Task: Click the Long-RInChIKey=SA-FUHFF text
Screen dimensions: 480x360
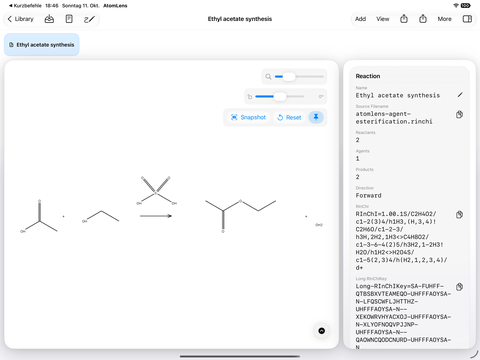Action: click(403, 317)
